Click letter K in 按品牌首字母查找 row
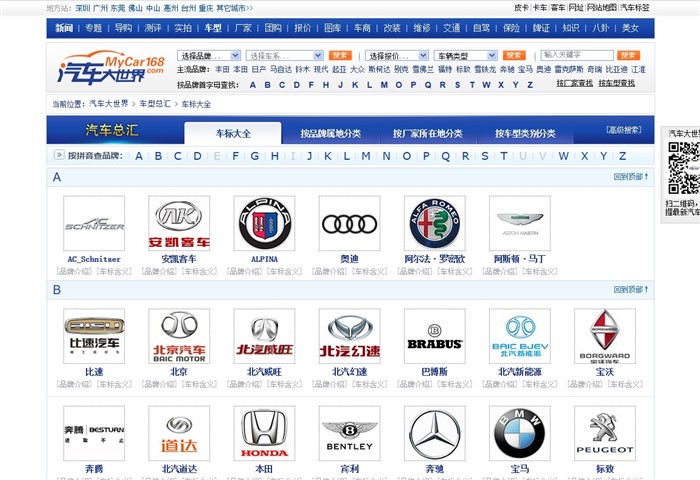 click(355, 85)
